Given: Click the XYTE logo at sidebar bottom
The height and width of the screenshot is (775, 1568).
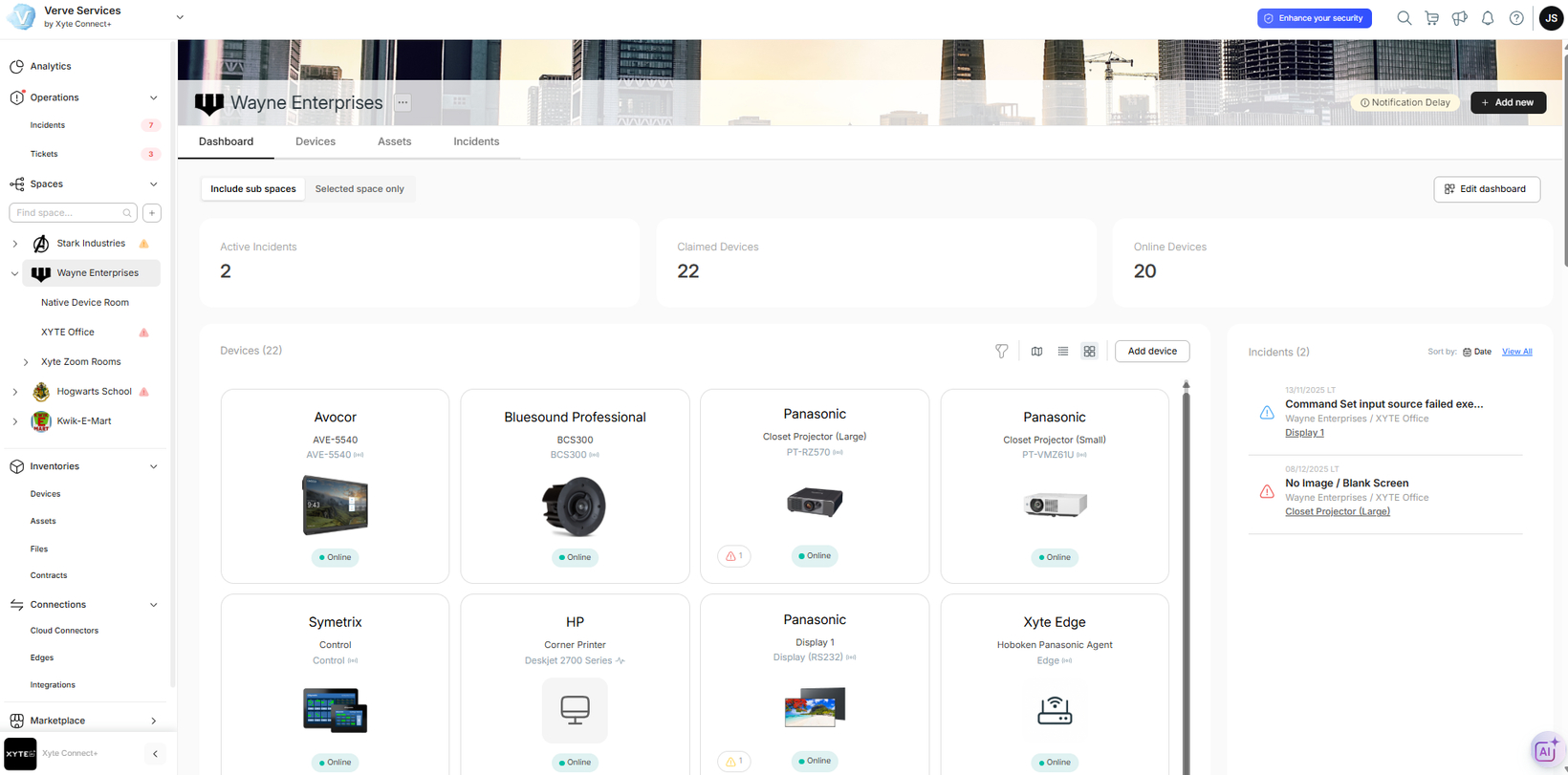Looking at the screenshot, I should tap(20, 754).
